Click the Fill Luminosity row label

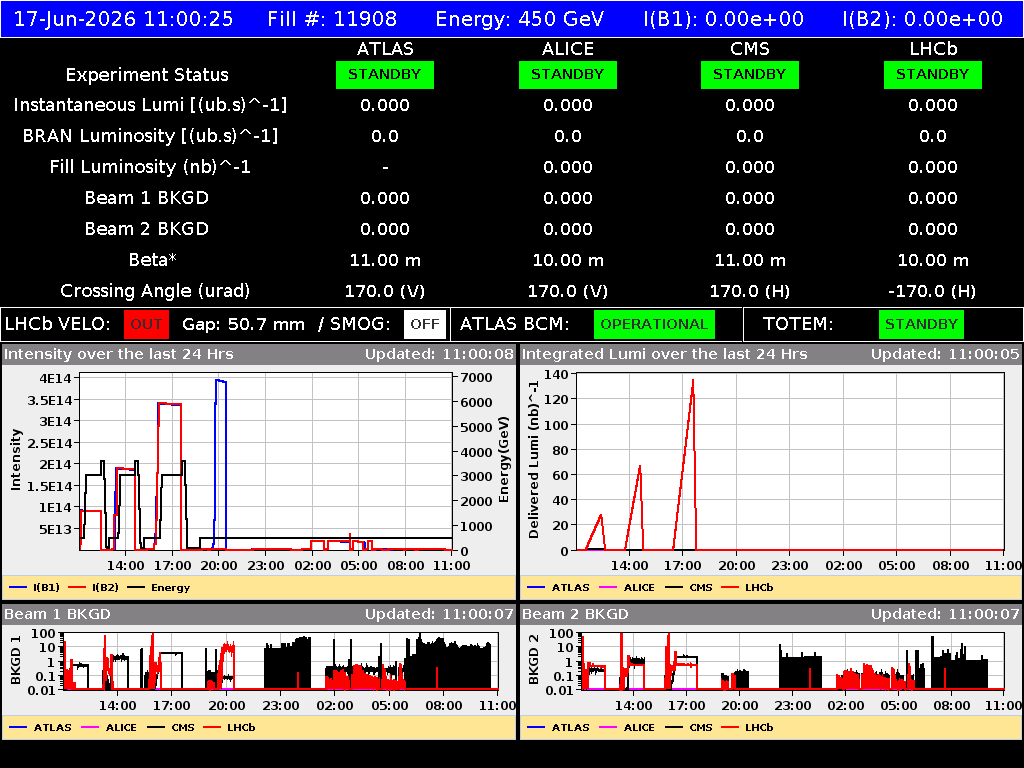pyautogui.click(x=150, y=167)
